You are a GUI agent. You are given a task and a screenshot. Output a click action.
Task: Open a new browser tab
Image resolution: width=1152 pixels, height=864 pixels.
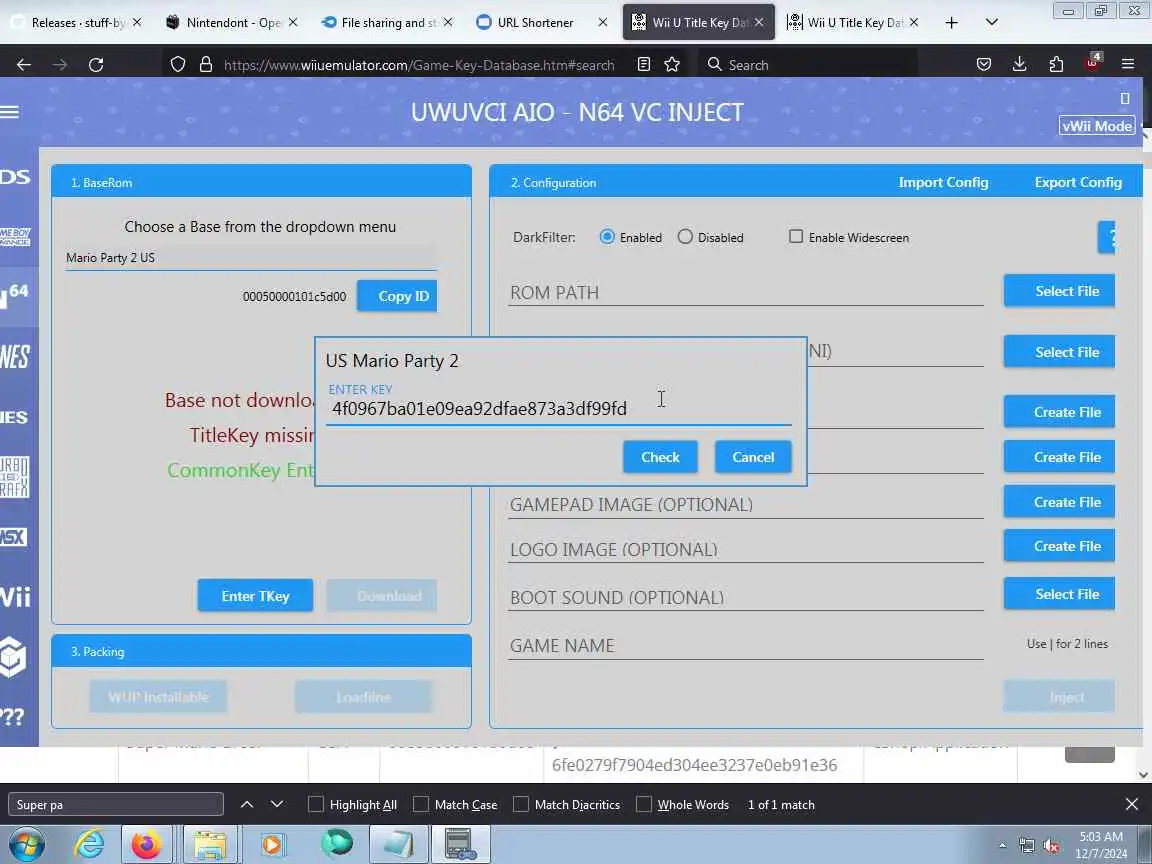[x=951, y=23]
